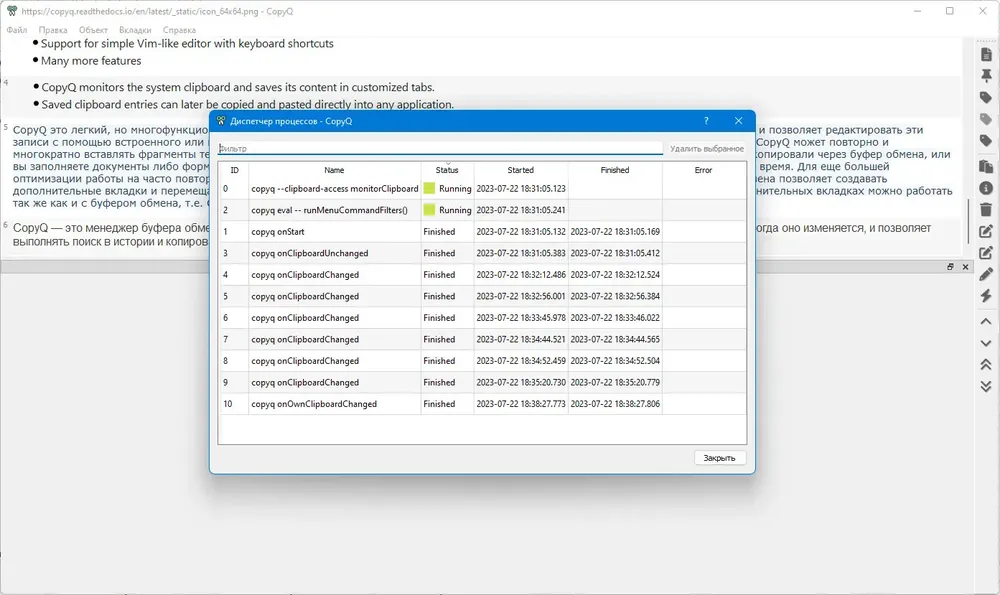1000x595 pixels.
Task: Select the 'copyq onOwnClipboardChanged' row
Action: coord(482,404)
